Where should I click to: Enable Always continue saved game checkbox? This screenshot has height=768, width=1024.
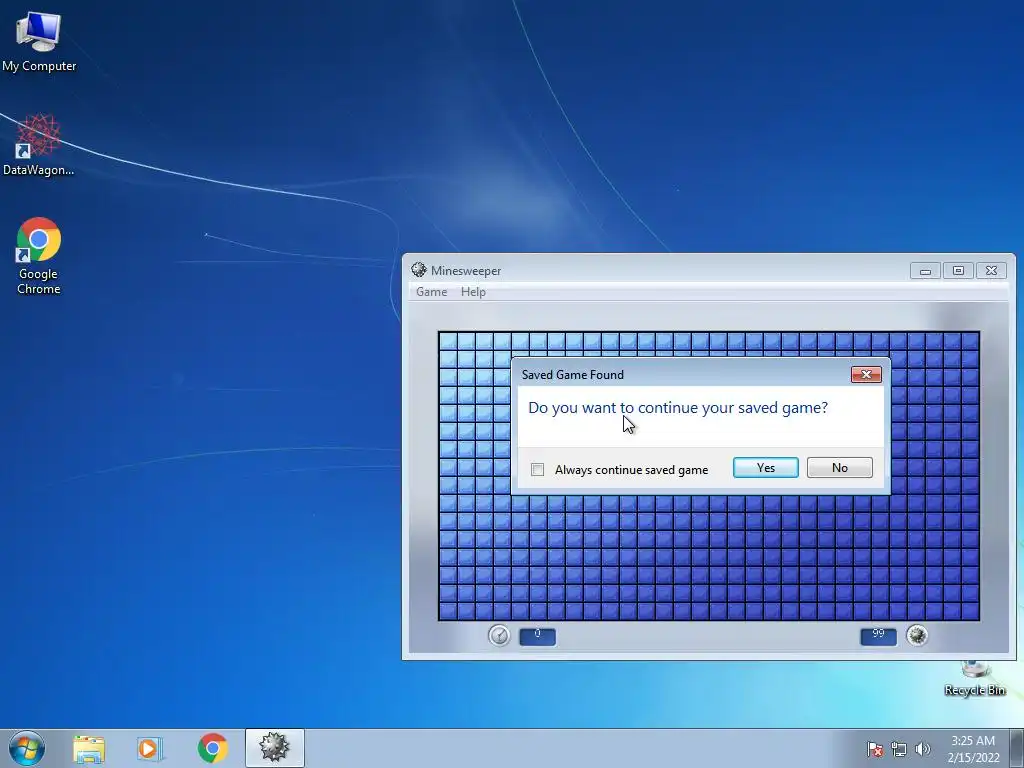pyautogui.click(x=537, y=470)
